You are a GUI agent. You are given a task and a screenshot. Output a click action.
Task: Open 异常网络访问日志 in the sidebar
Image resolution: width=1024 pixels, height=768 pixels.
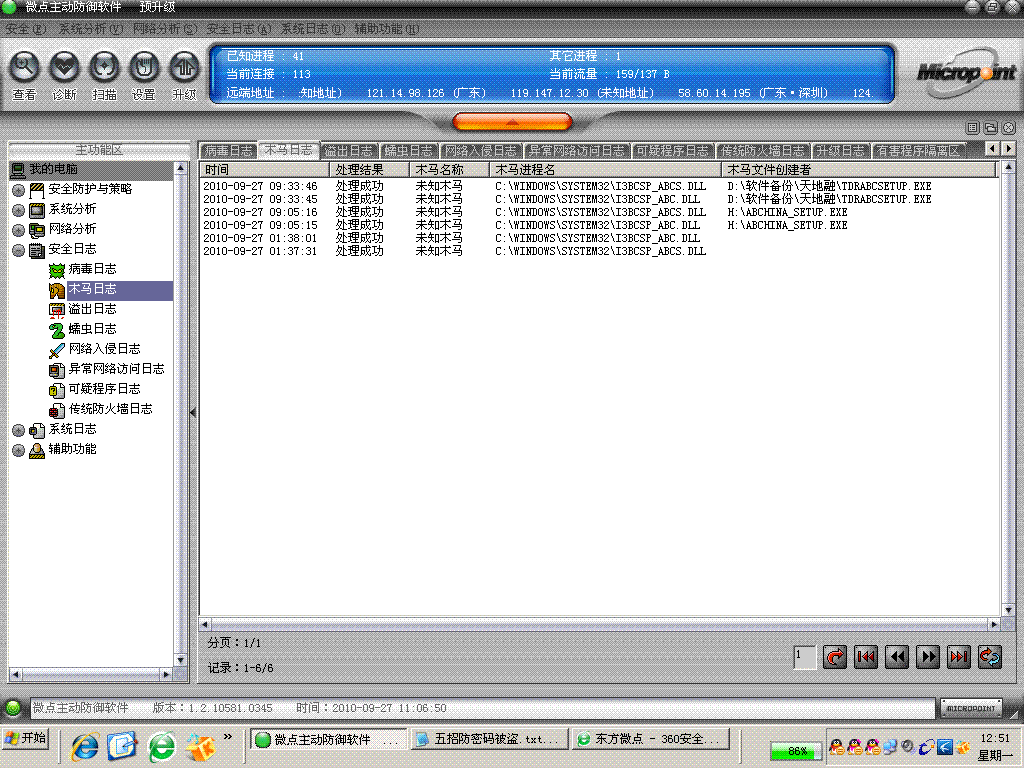click(x=116, y=369)
